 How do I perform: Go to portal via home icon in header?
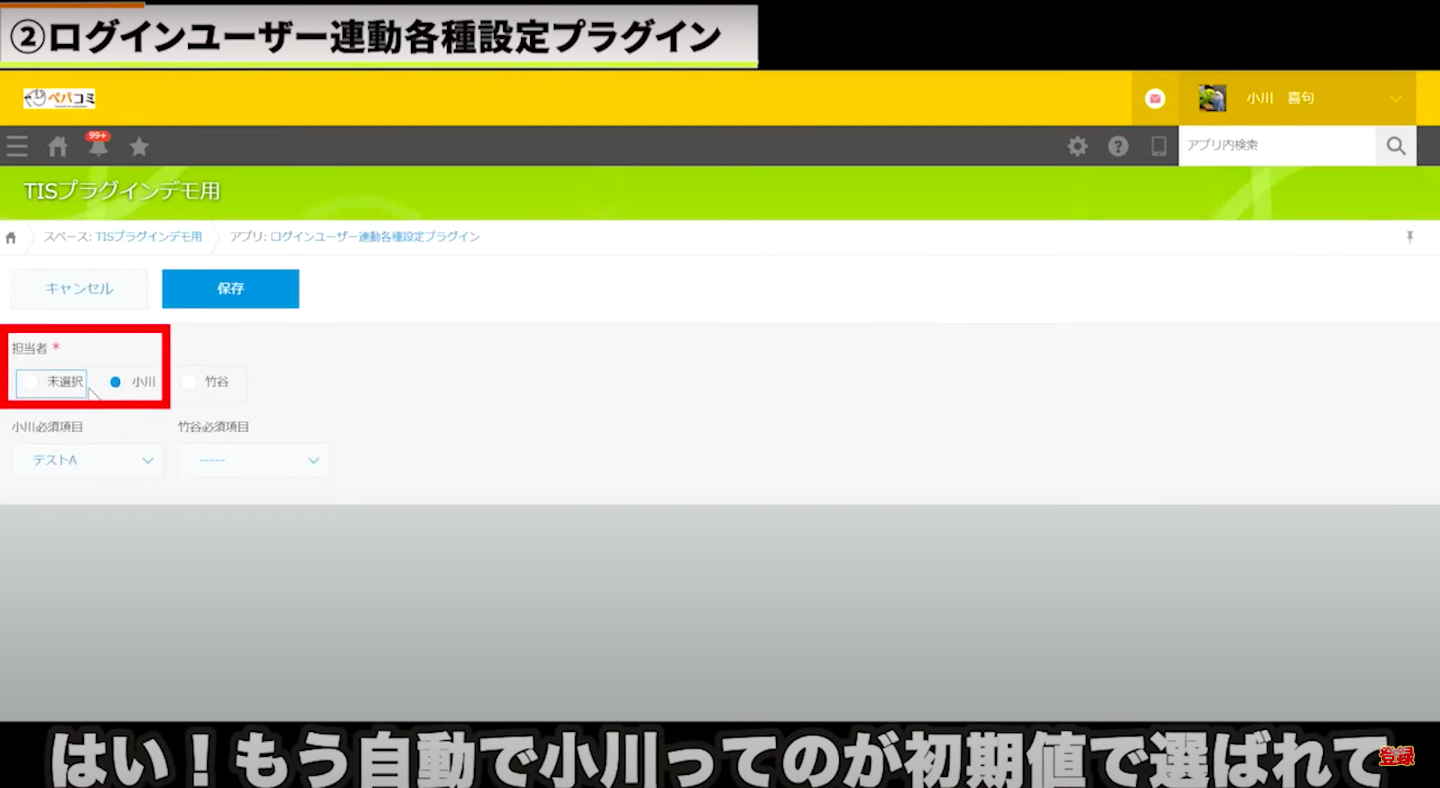[58, 147]
